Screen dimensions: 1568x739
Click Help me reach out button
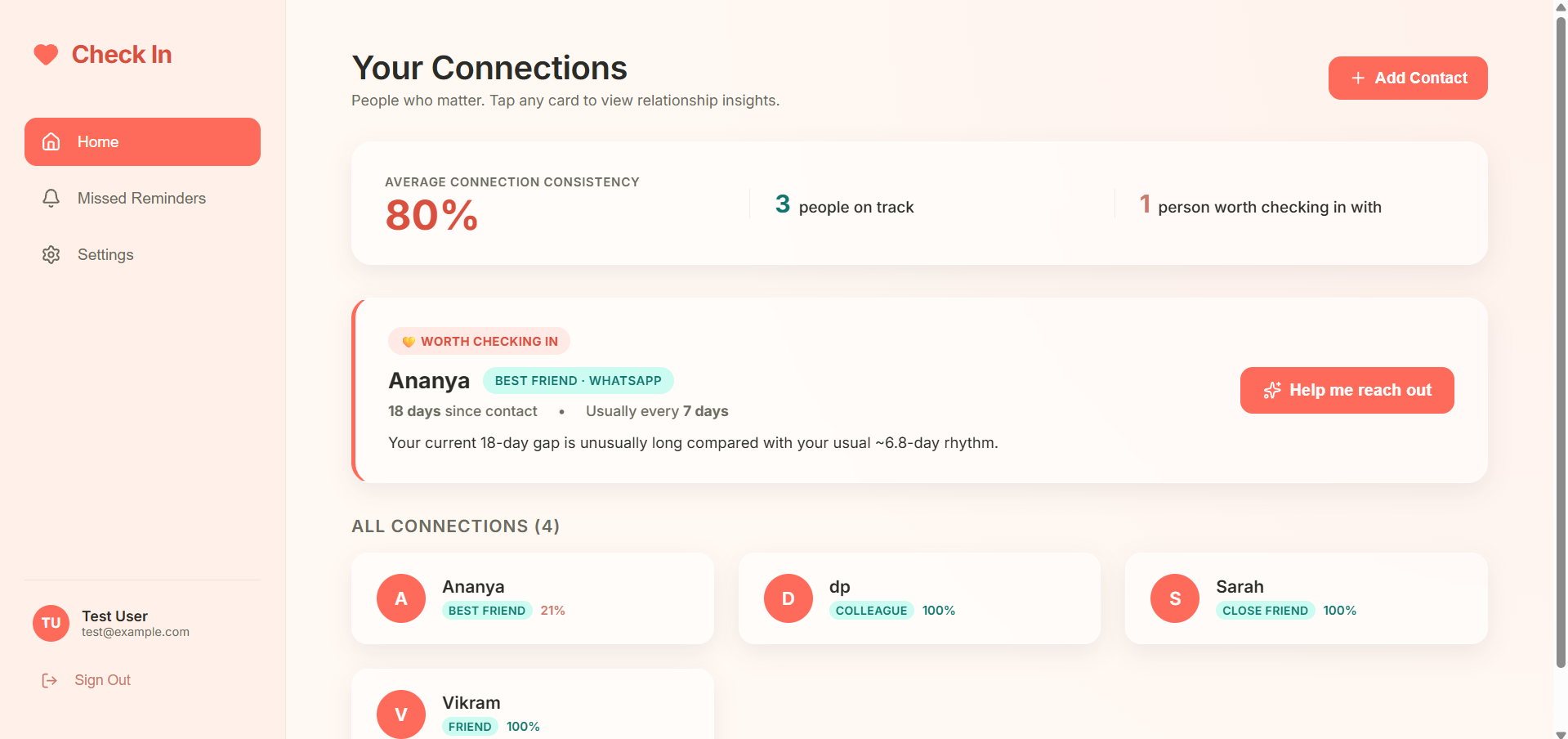1347,390
